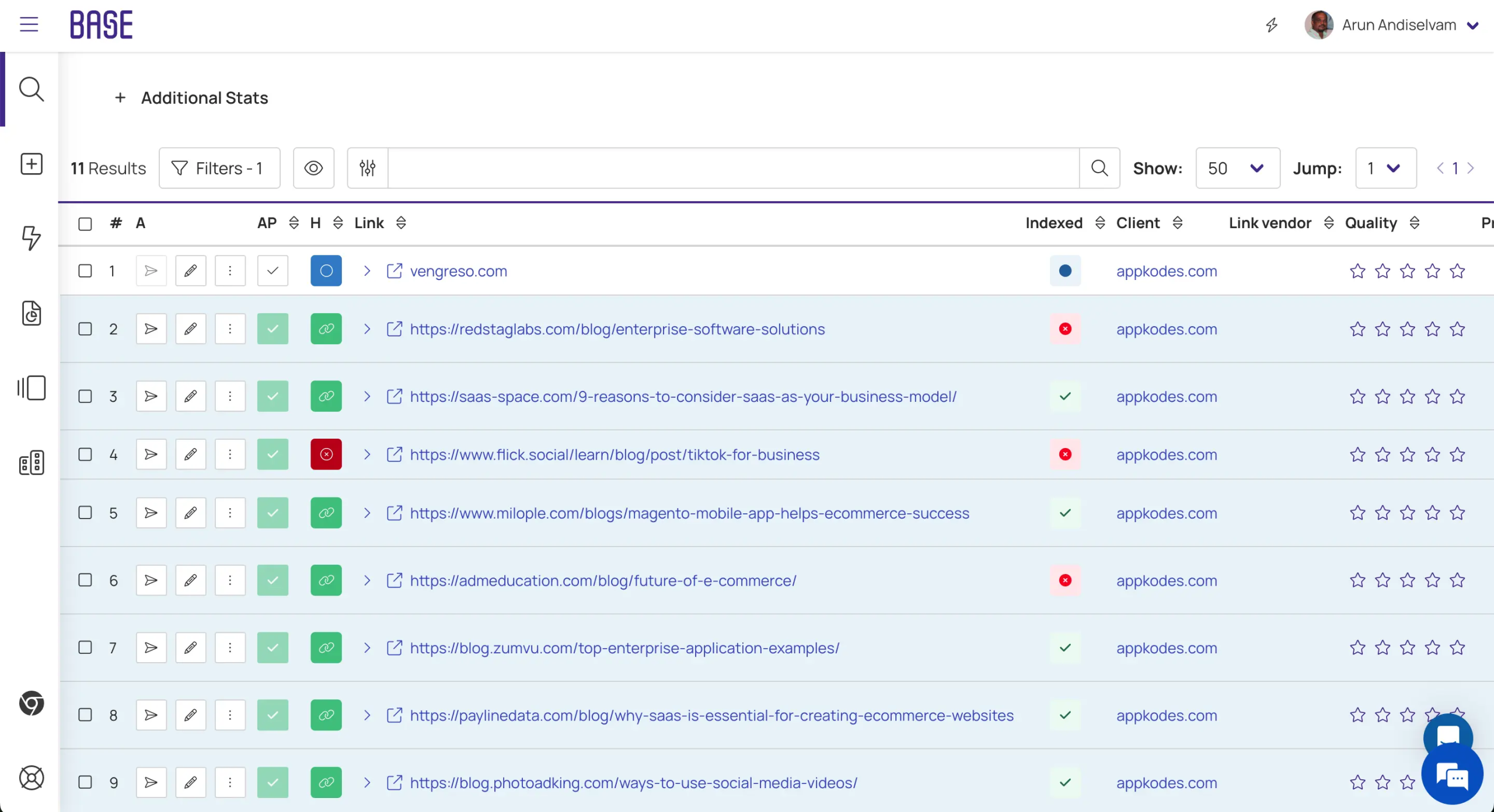Toggle the AP checkmark on row 1

coord(273,271)
